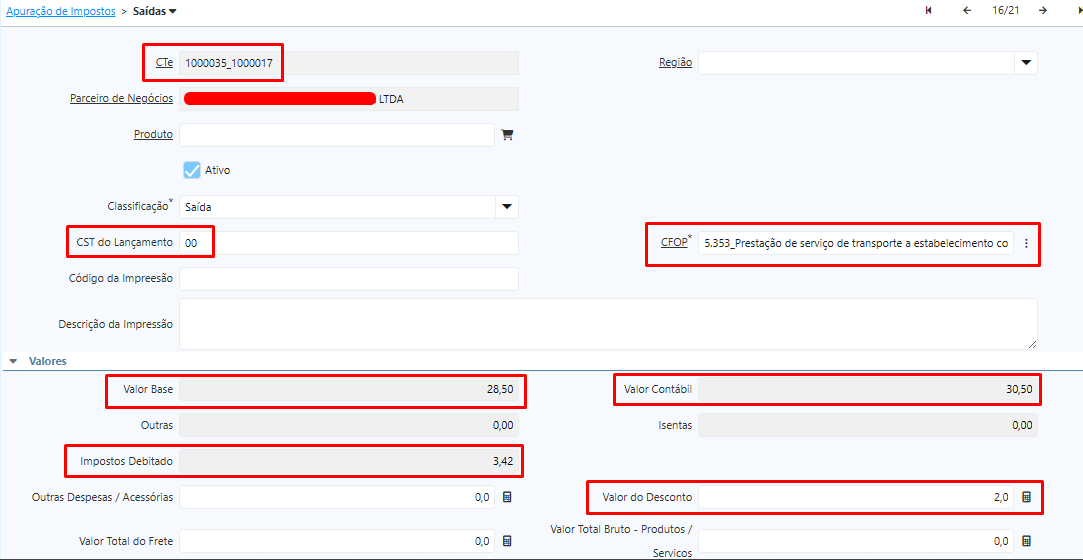Image resolution: width=1083 pixels, height=560 pixels.
Task: Go to first record navigation icon
Action: tap(929, 11)
